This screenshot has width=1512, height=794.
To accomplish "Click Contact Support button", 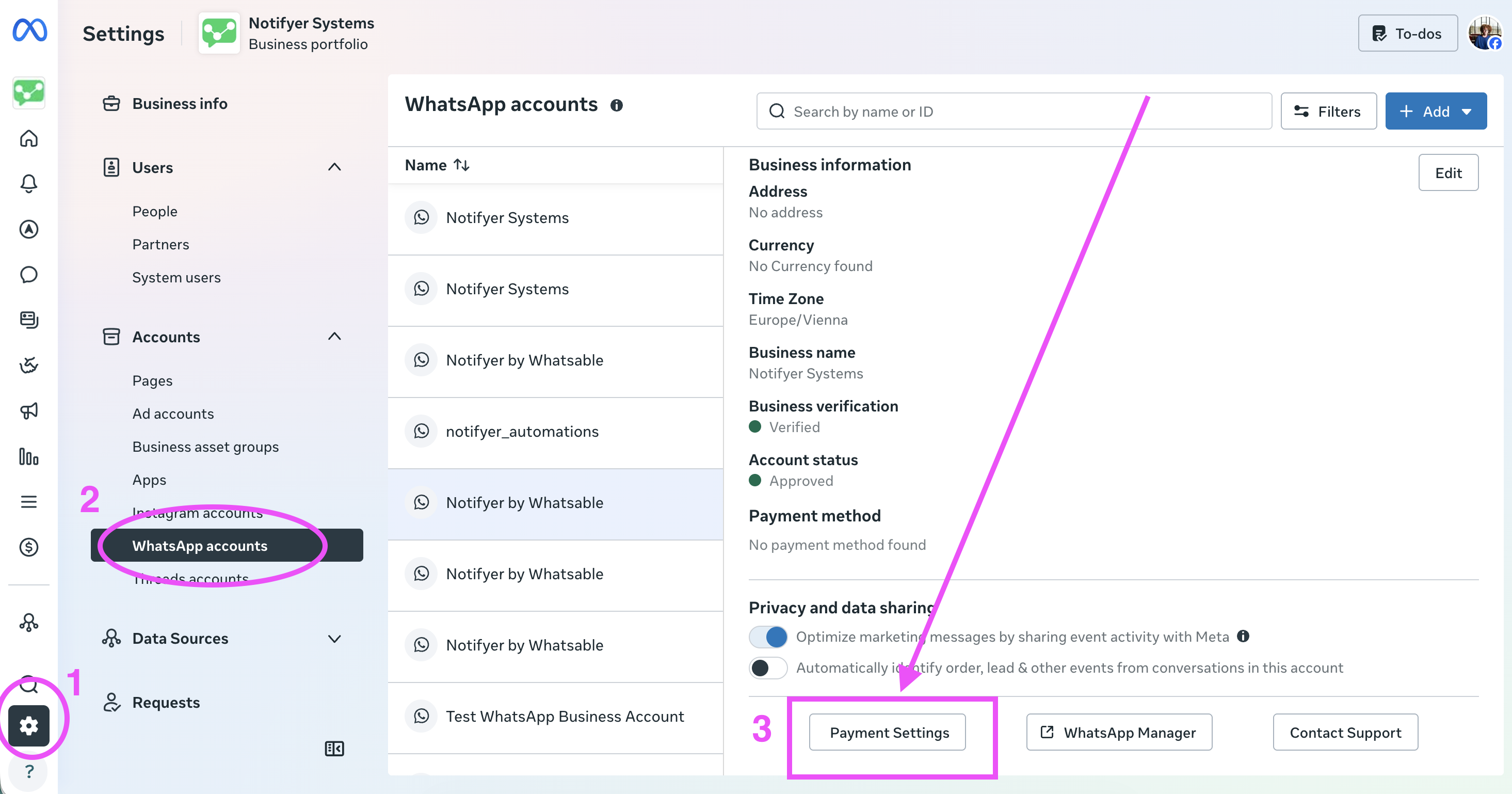I will [1345, 733].
